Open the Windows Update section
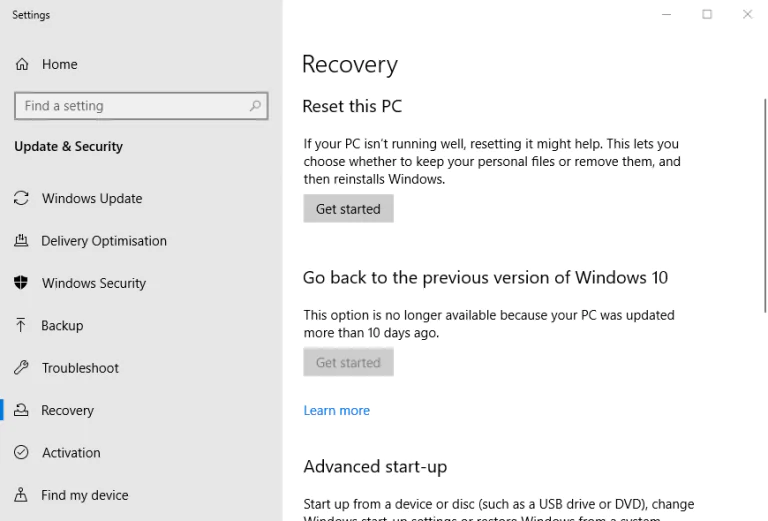This screenshot has height=521, width=768. 92,199
